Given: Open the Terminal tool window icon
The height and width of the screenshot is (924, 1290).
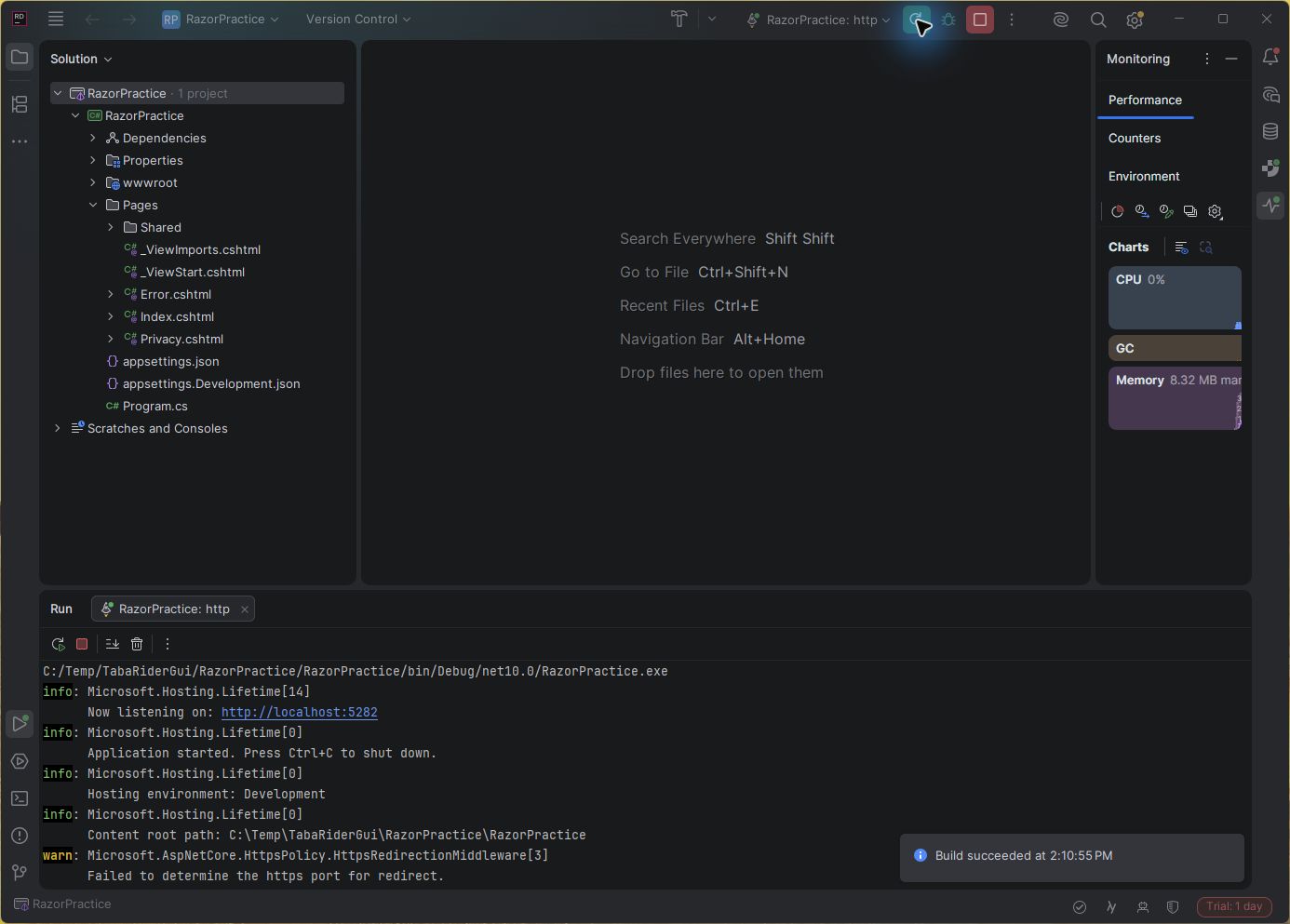Looking at the screenshot, I should (x=20, y=798).
